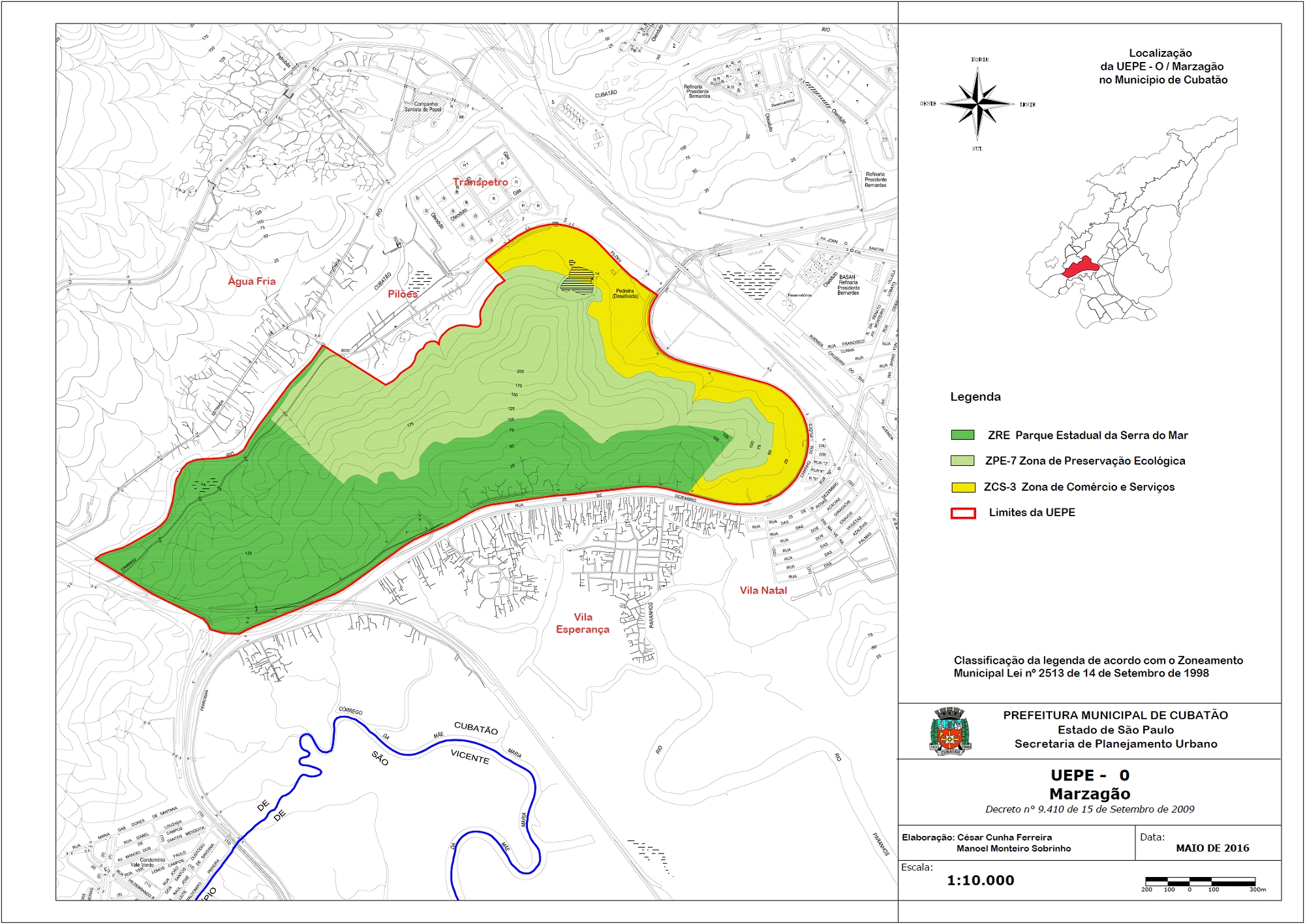Click the light green ZPE-7 legend swatch
This screenshot has width=1305, height=924.
[x=962, y=461]
